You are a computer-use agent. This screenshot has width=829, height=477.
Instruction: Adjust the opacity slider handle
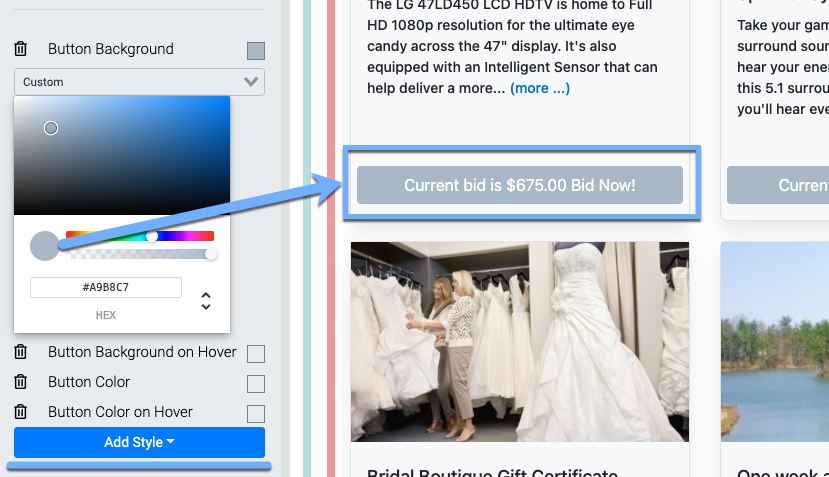point(211,255)
